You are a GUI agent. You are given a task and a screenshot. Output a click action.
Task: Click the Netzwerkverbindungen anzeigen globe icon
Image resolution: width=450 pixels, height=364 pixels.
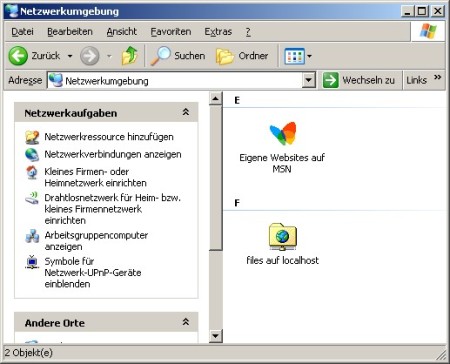[x=32, y=155]
